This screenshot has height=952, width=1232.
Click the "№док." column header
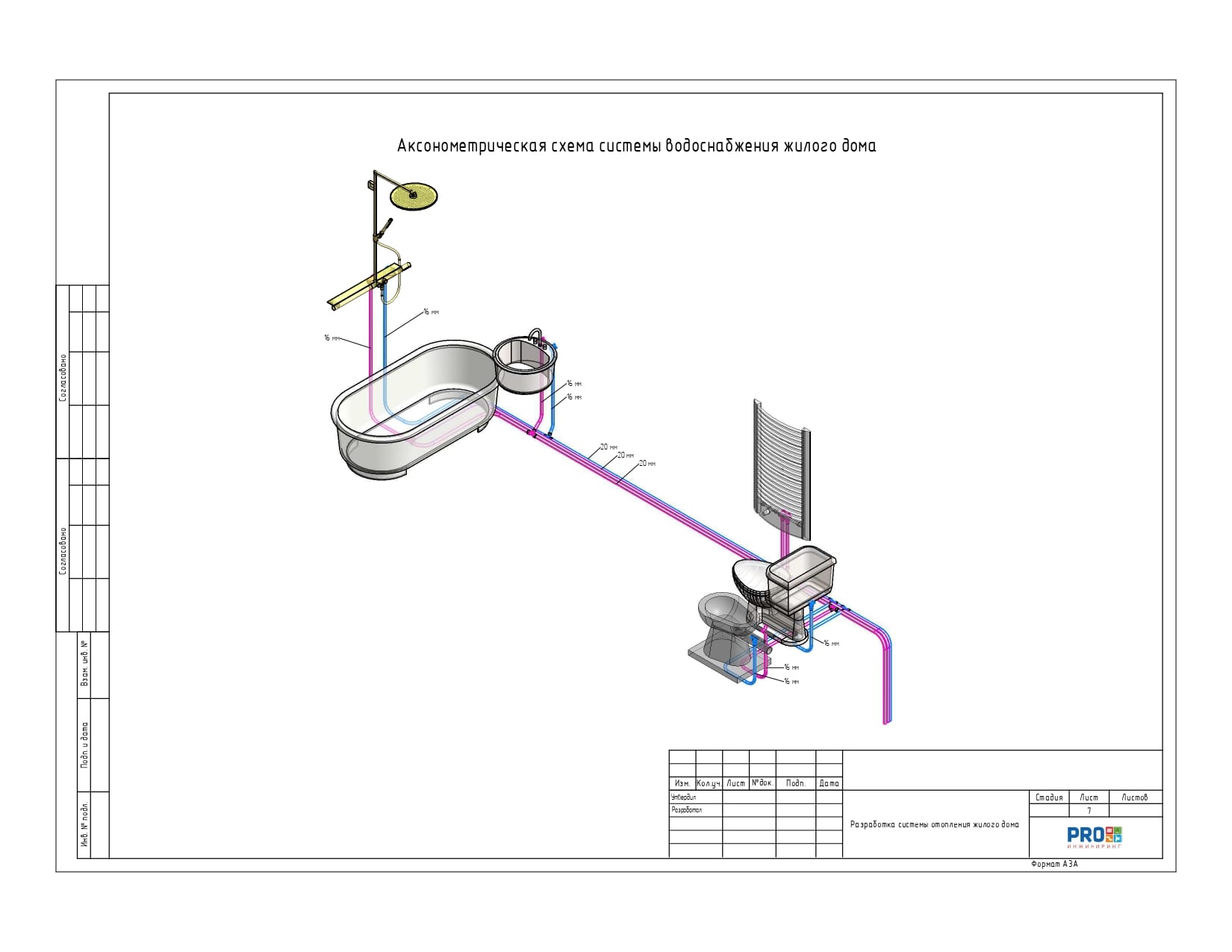click(x=762, y=783)
